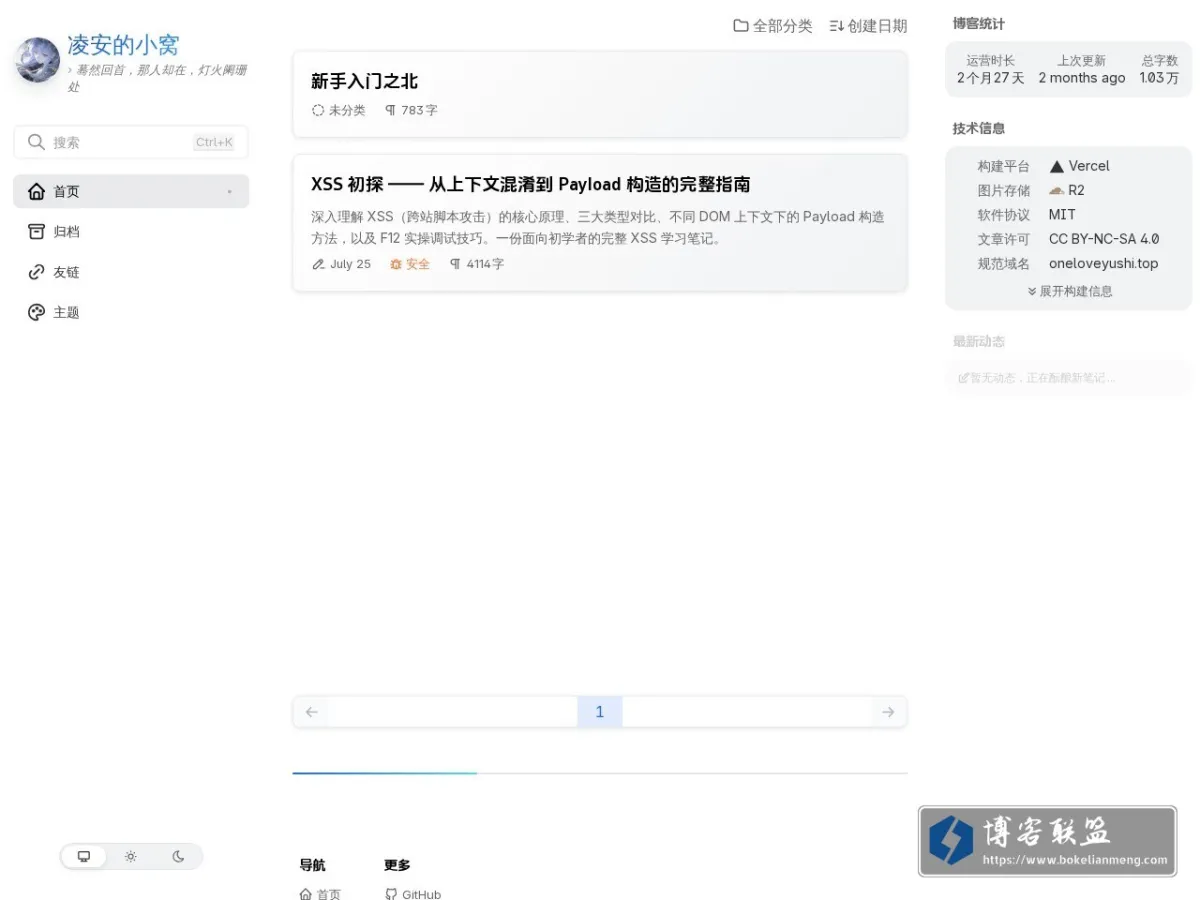Focus the 搜索 search field

tap(131, 142)
